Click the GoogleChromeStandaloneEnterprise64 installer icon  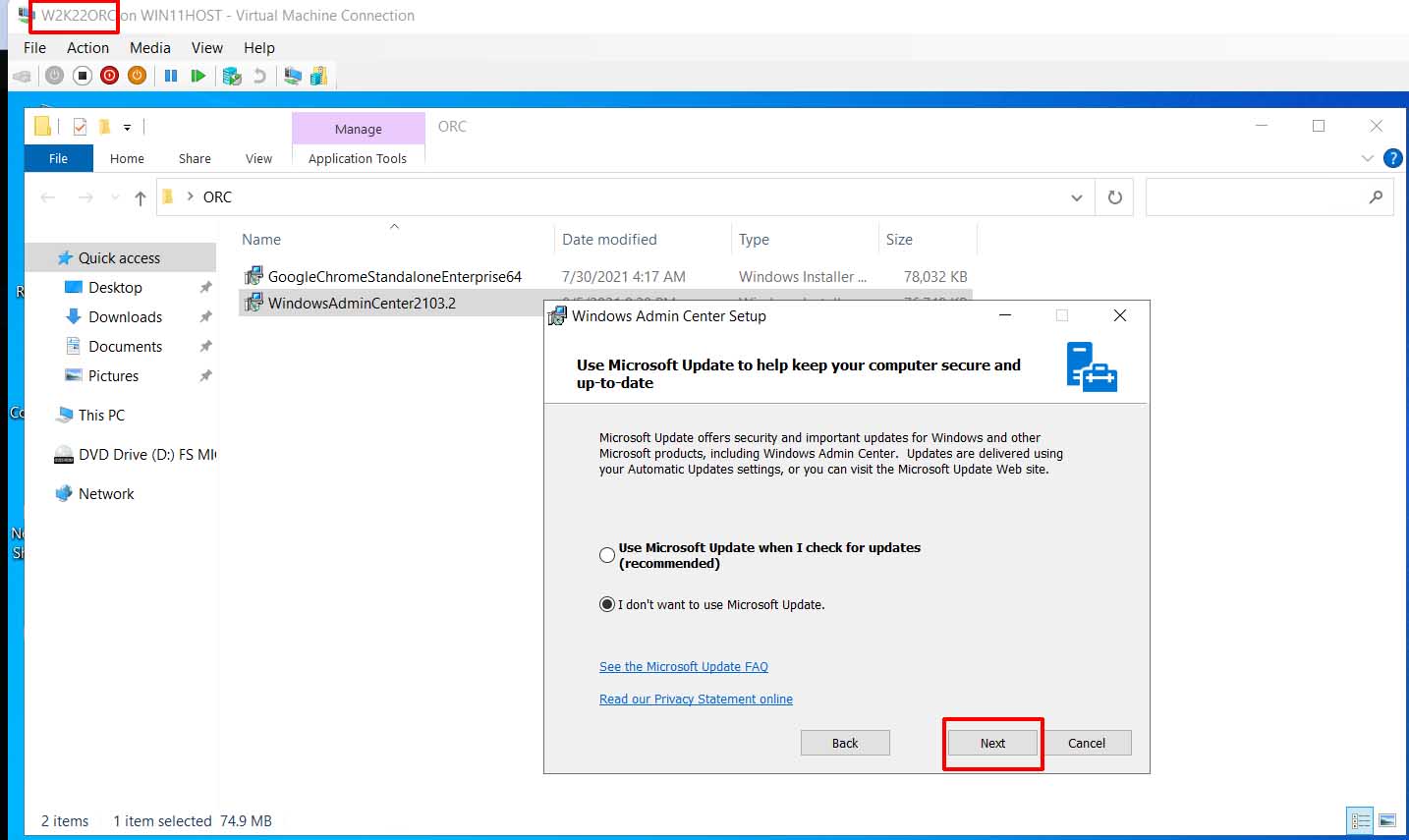point(254,275)
